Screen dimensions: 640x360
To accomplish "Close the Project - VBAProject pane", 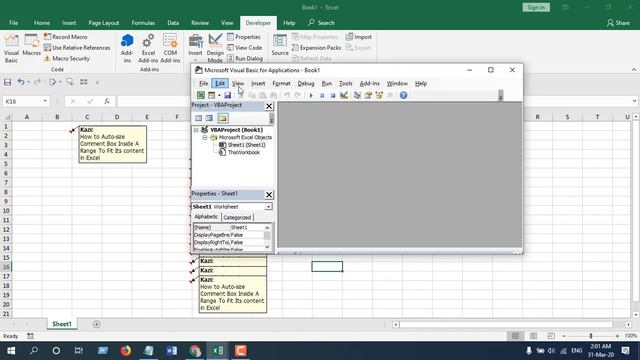I will pyautogui.click(x=269, y=106).
